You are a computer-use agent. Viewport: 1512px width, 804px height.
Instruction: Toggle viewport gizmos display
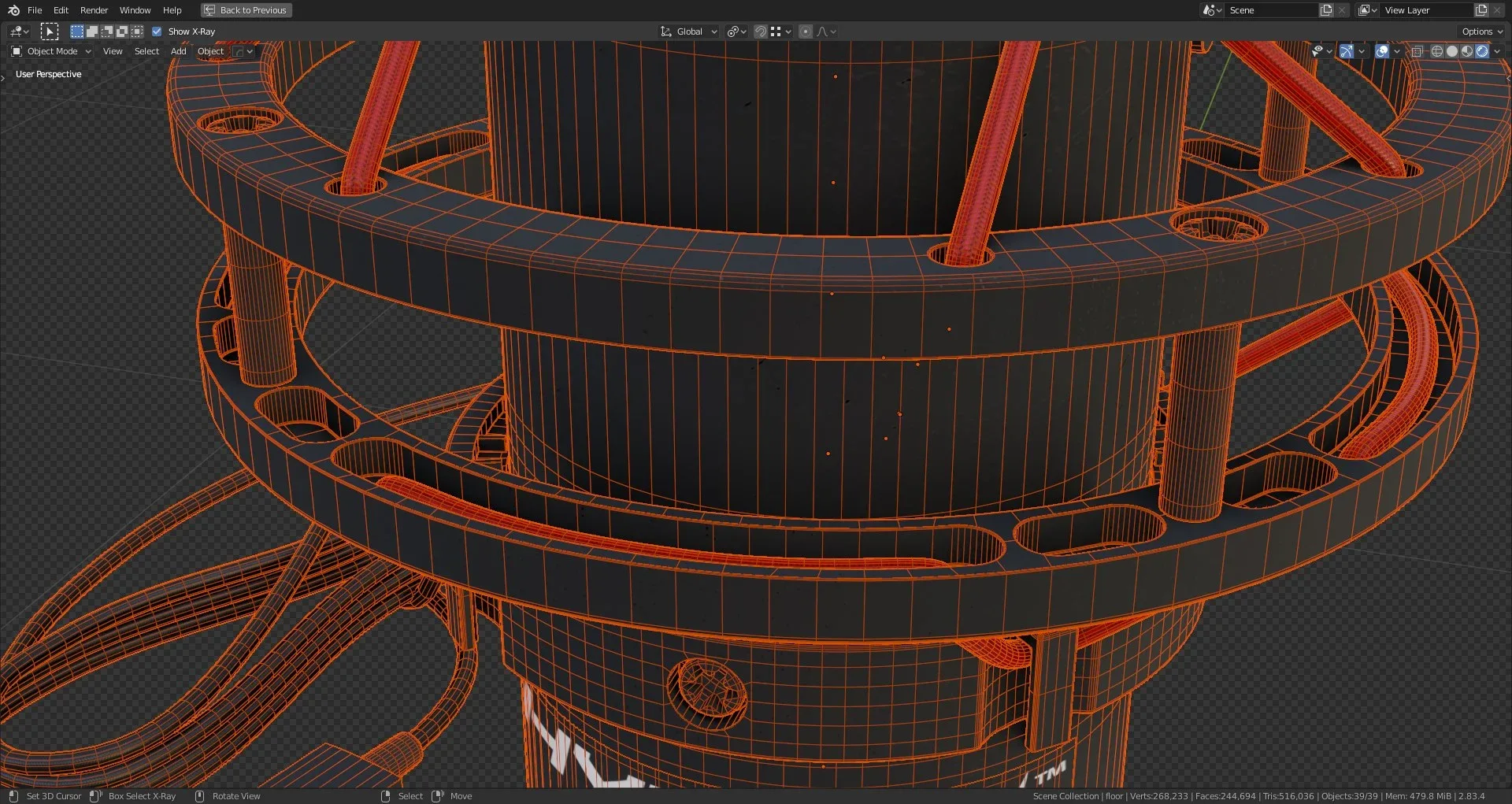pyautogui.click(x=1347, y=51)
